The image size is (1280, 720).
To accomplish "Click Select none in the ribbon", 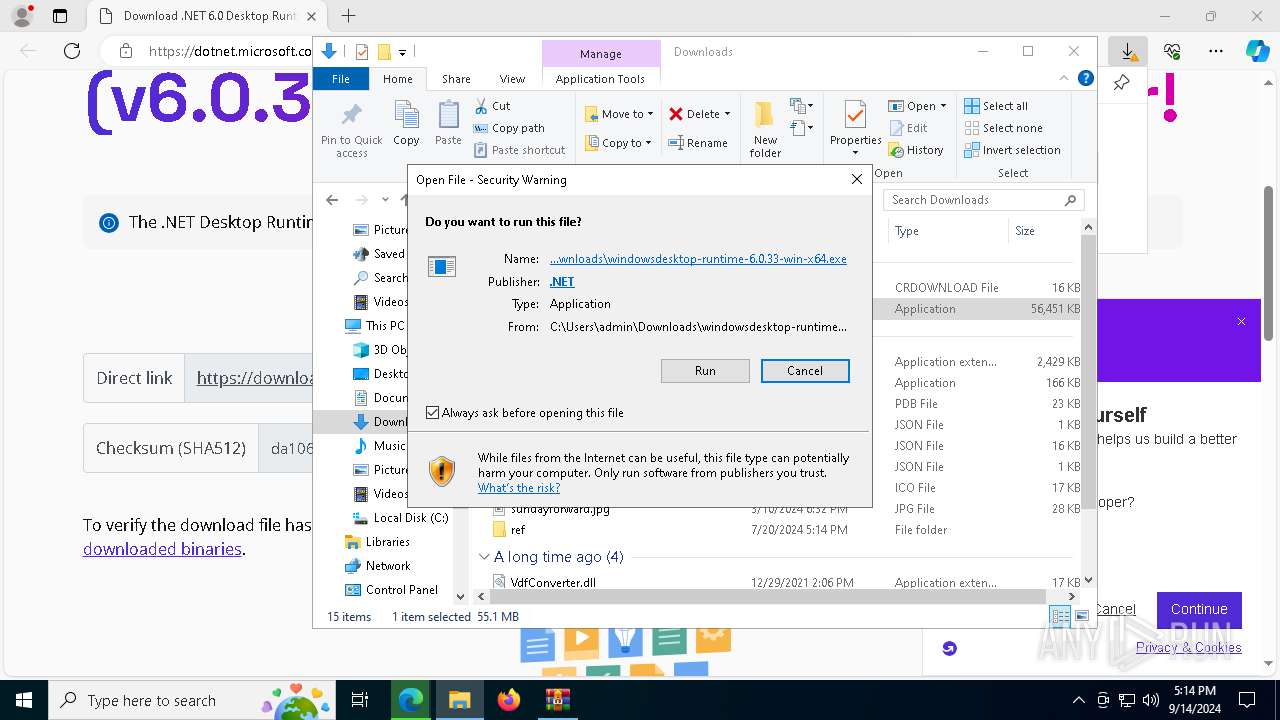I will coord(1003,128).
